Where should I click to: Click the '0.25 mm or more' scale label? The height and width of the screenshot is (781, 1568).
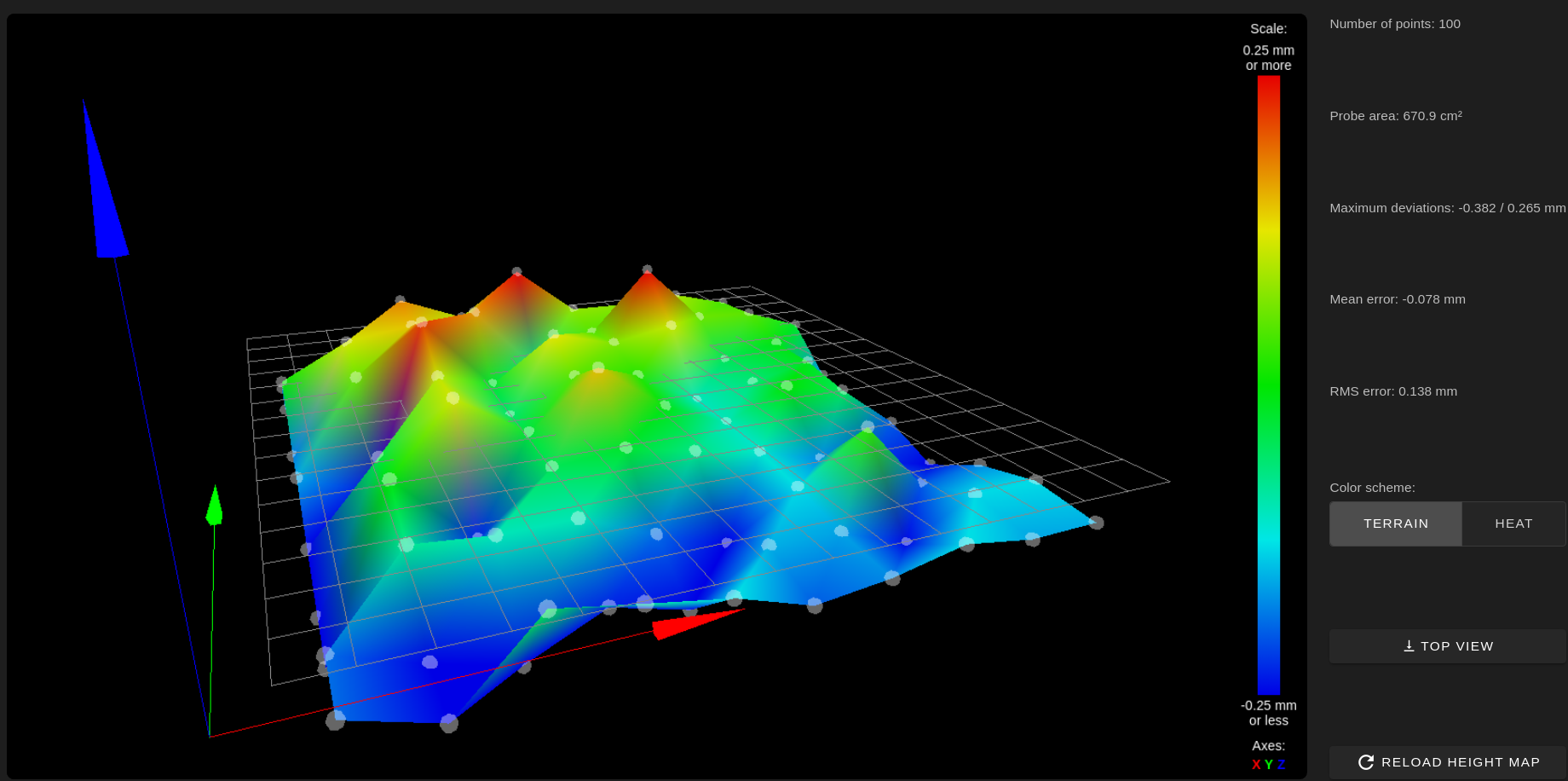(1269, 58)
